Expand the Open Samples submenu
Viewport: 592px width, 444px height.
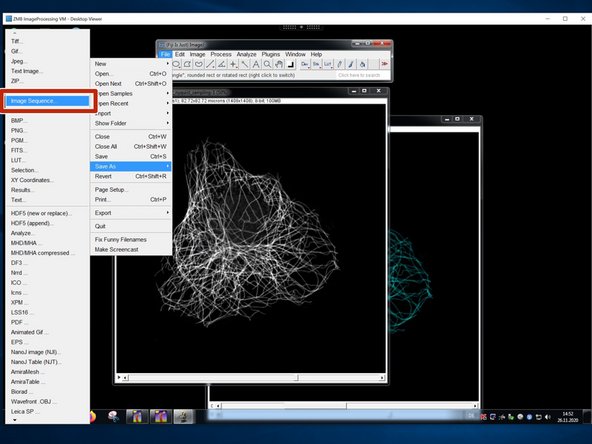[x=131, y=93]
